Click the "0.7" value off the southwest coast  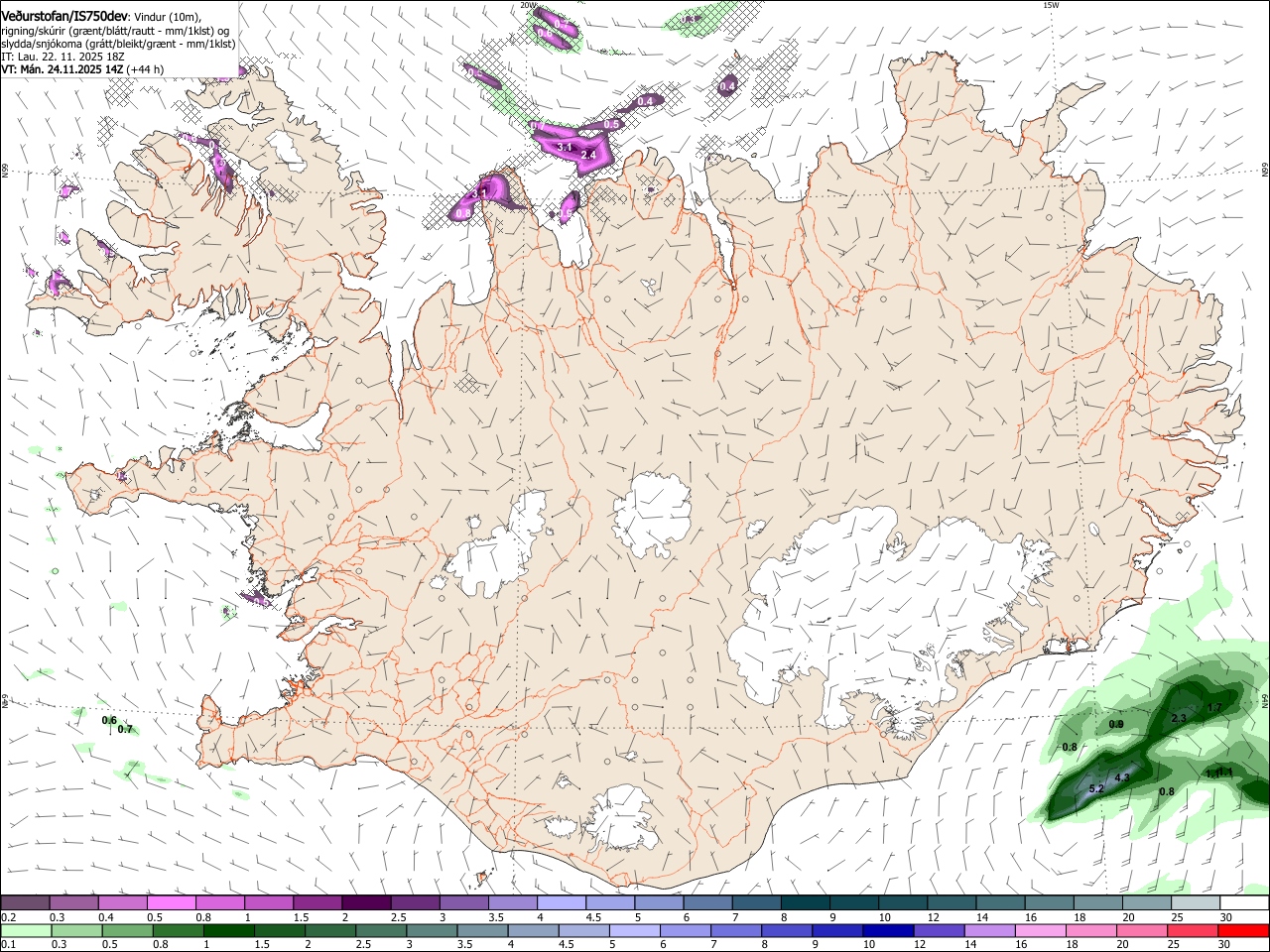[x=125, y=729]
